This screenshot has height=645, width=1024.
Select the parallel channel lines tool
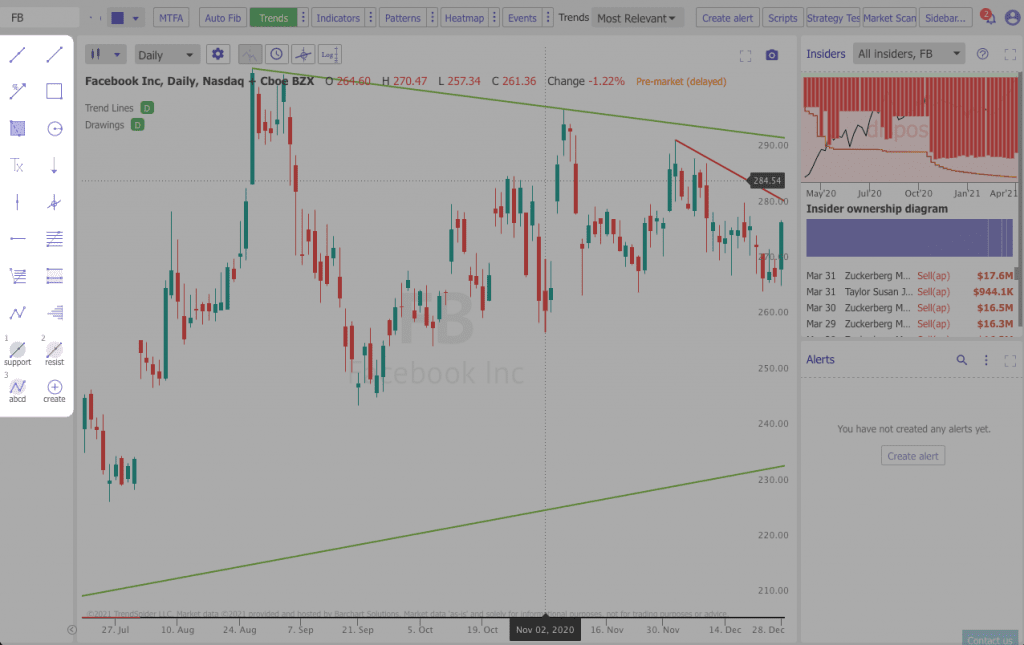pyautogui.click(x=54, y=239)
